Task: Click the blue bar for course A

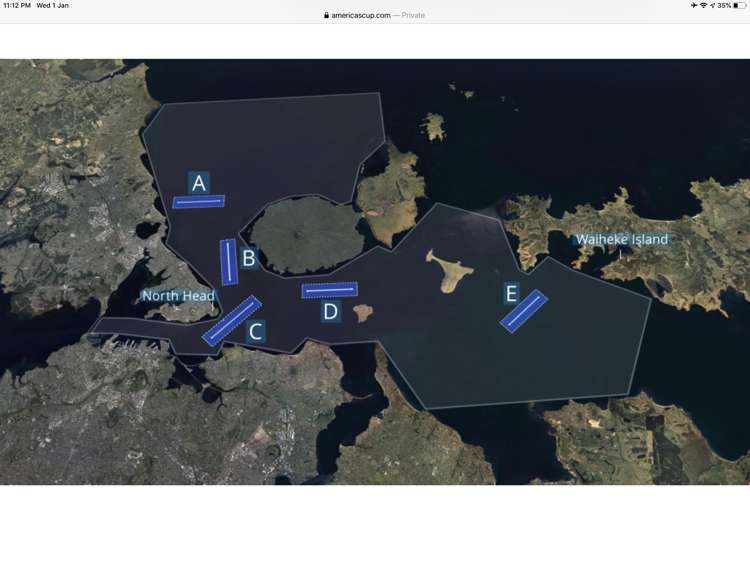Action: click(198, 202)
